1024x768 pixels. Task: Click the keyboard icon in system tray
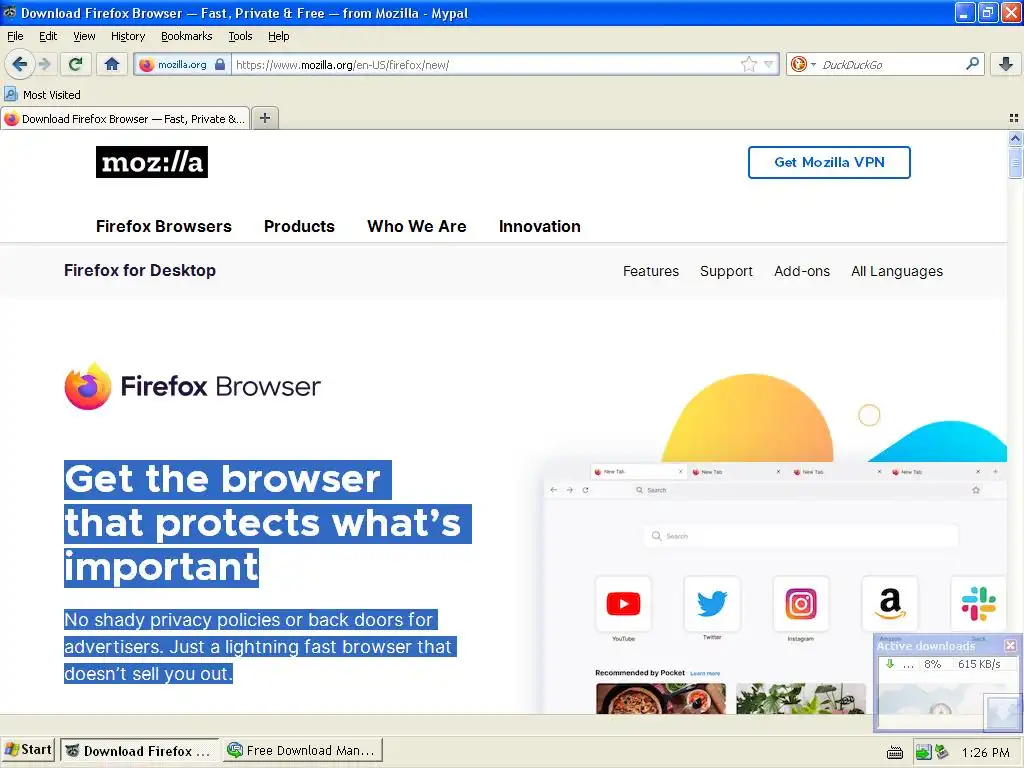click(x=895, y=753)
